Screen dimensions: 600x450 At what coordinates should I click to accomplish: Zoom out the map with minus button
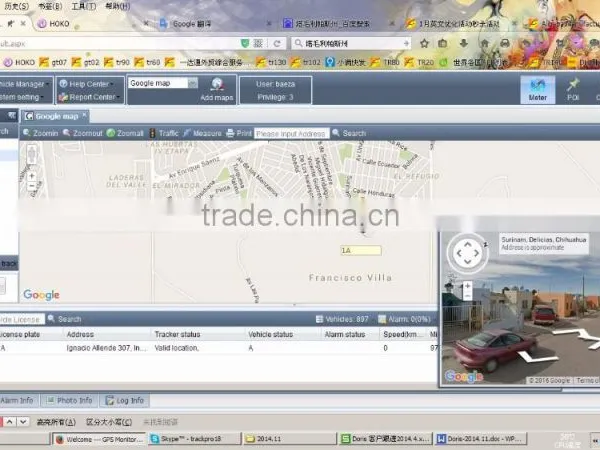[x=32, y=186]
